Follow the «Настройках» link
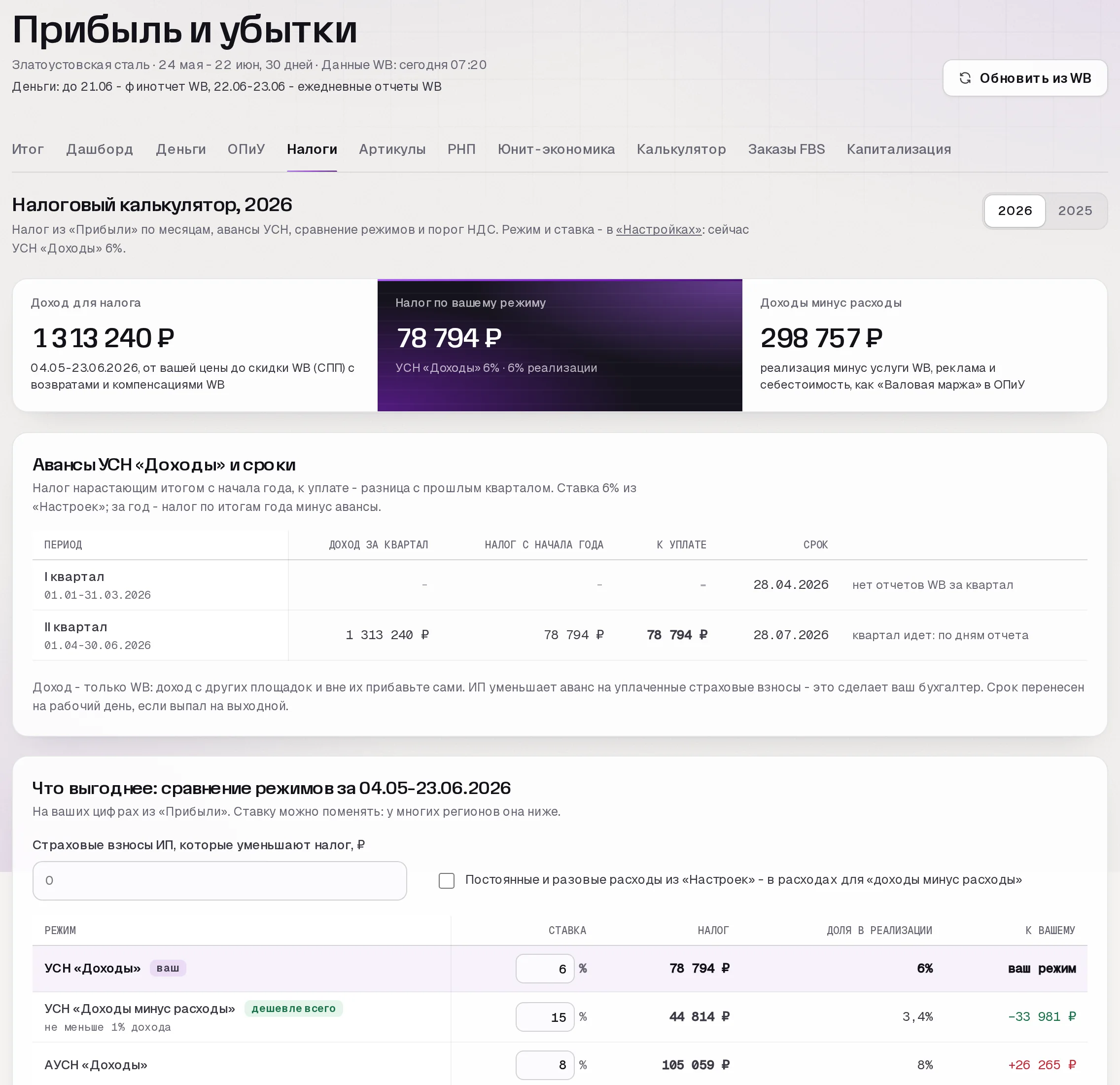This screenshot has width=1120, height=1085. (x=658, y=230)
